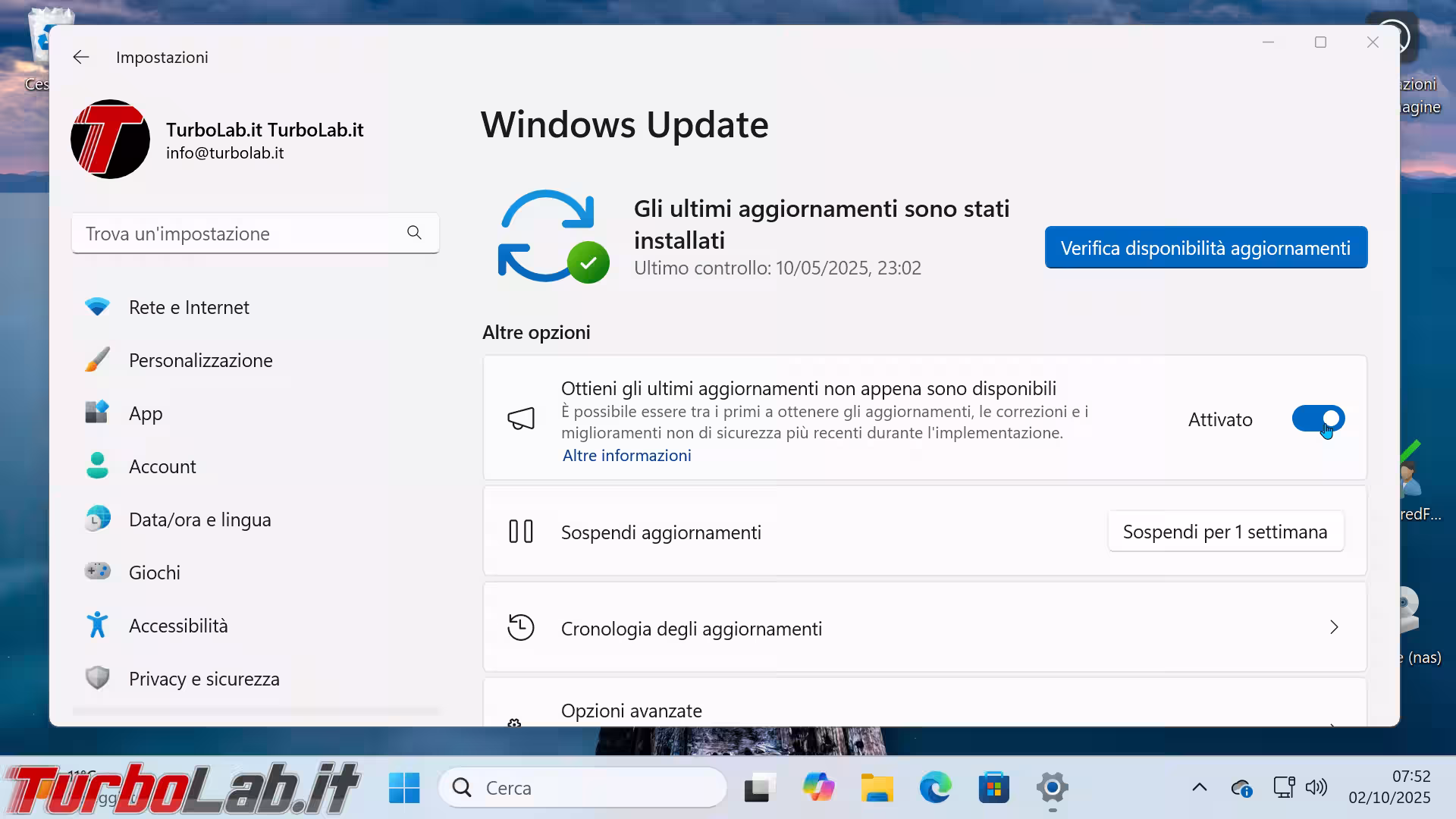Open Microsoft Edge from the taskbar
Screen dimensions: 1456x819
pos(935,788)
